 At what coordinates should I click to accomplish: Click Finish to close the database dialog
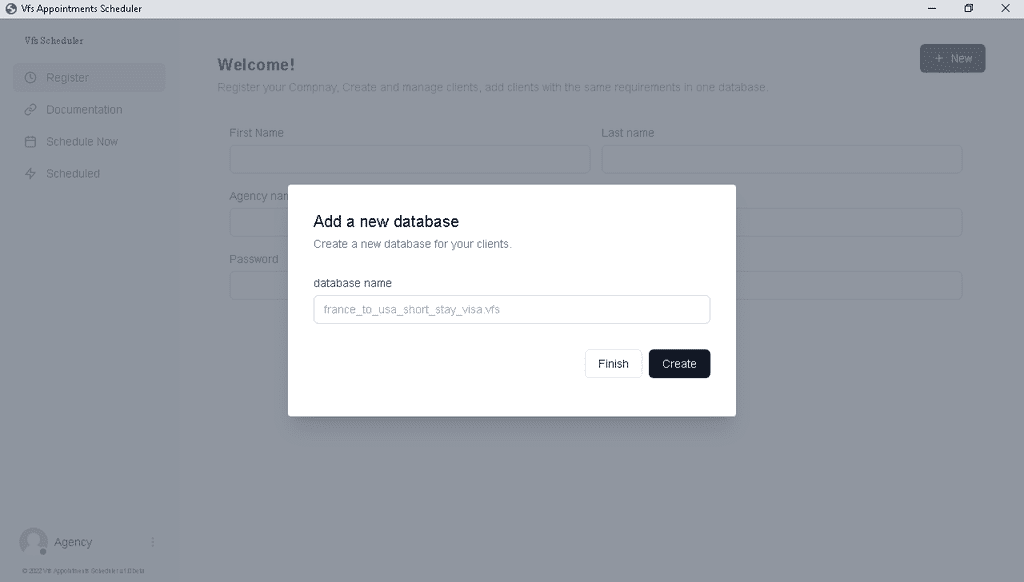tap(613, 364)
